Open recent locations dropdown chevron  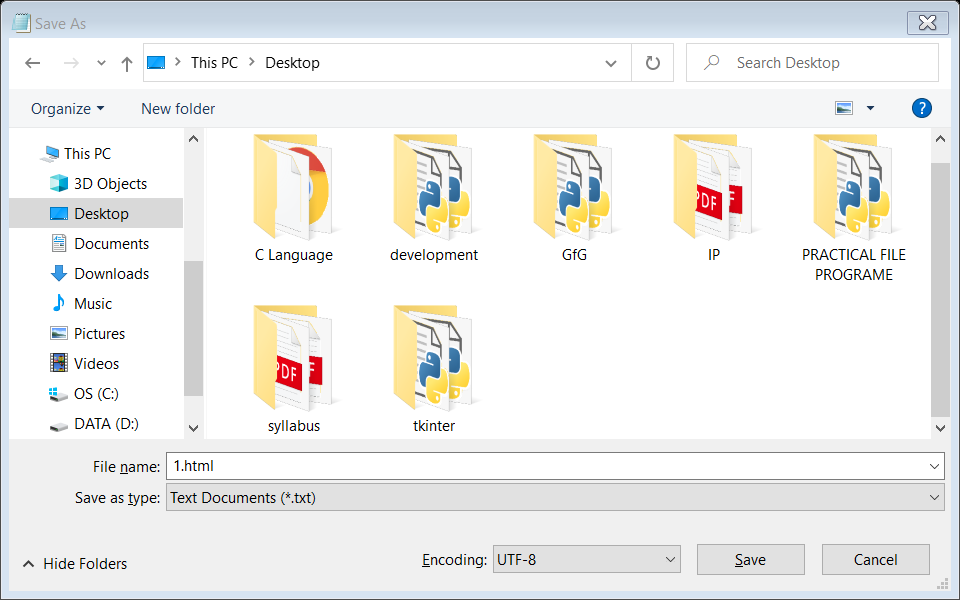pyautogui.click(x=101, y=63)
